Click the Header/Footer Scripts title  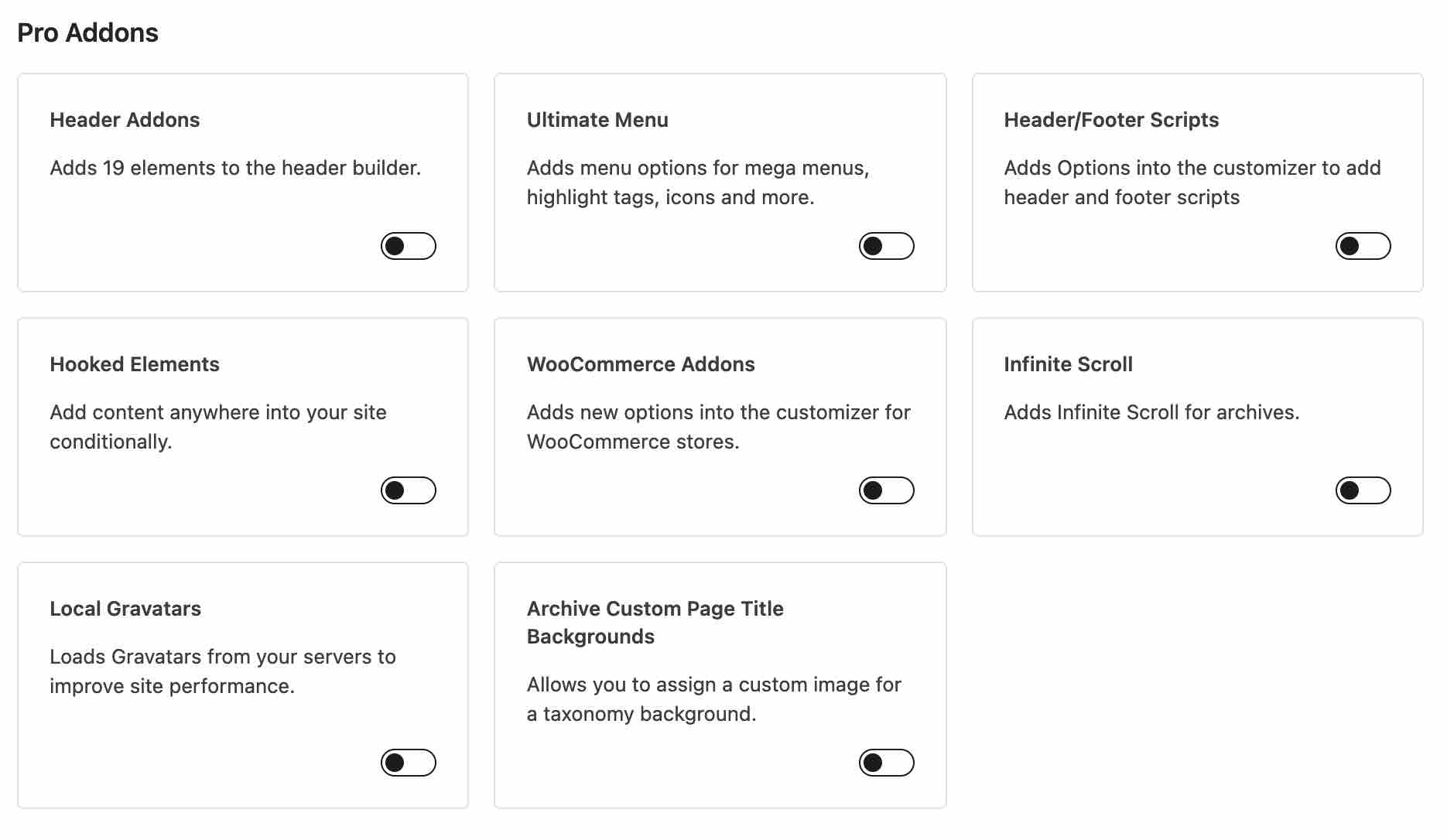coord(1112,120)
